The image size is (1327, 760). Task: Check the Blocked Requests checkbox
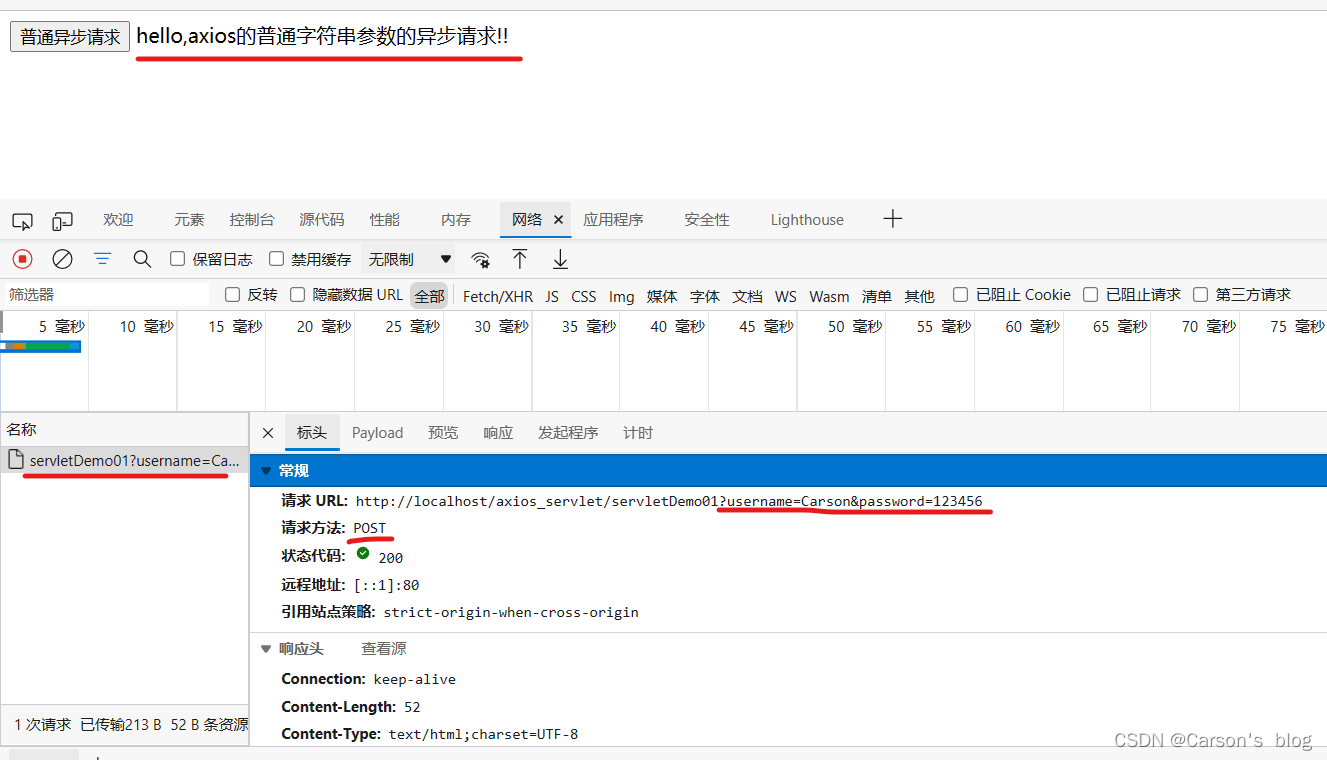tap(1090, 295)
